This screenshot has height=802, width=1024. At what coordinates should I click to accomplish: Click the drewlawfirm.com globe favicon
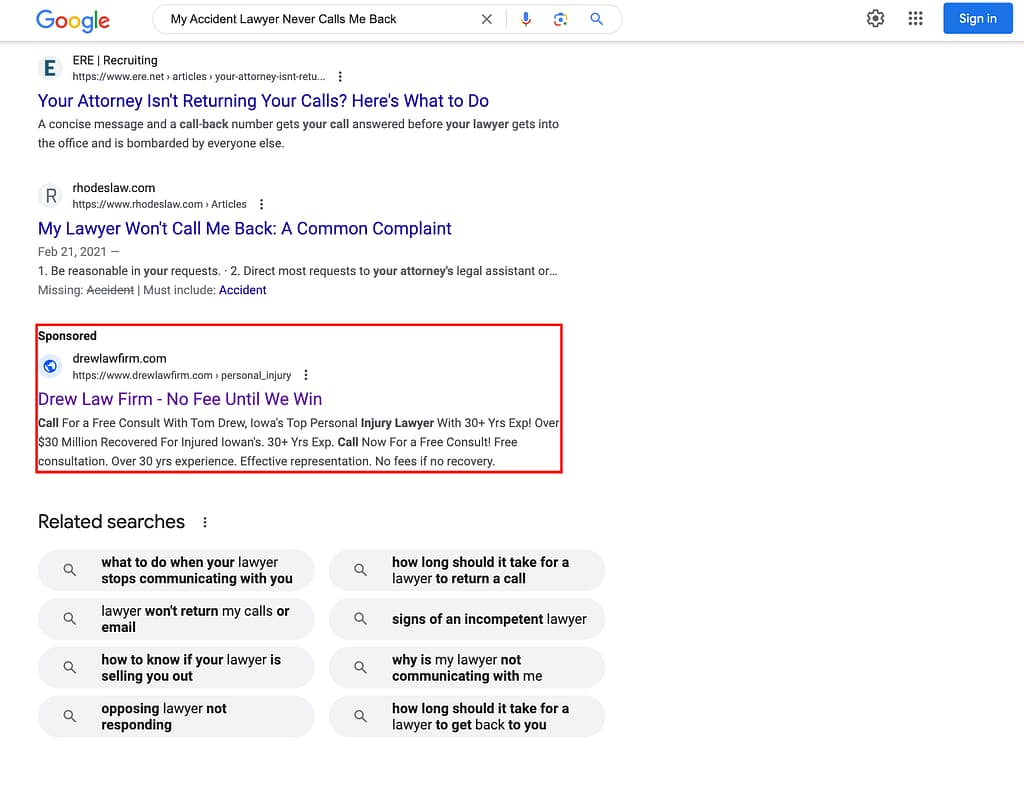click(x=50, y=366)
